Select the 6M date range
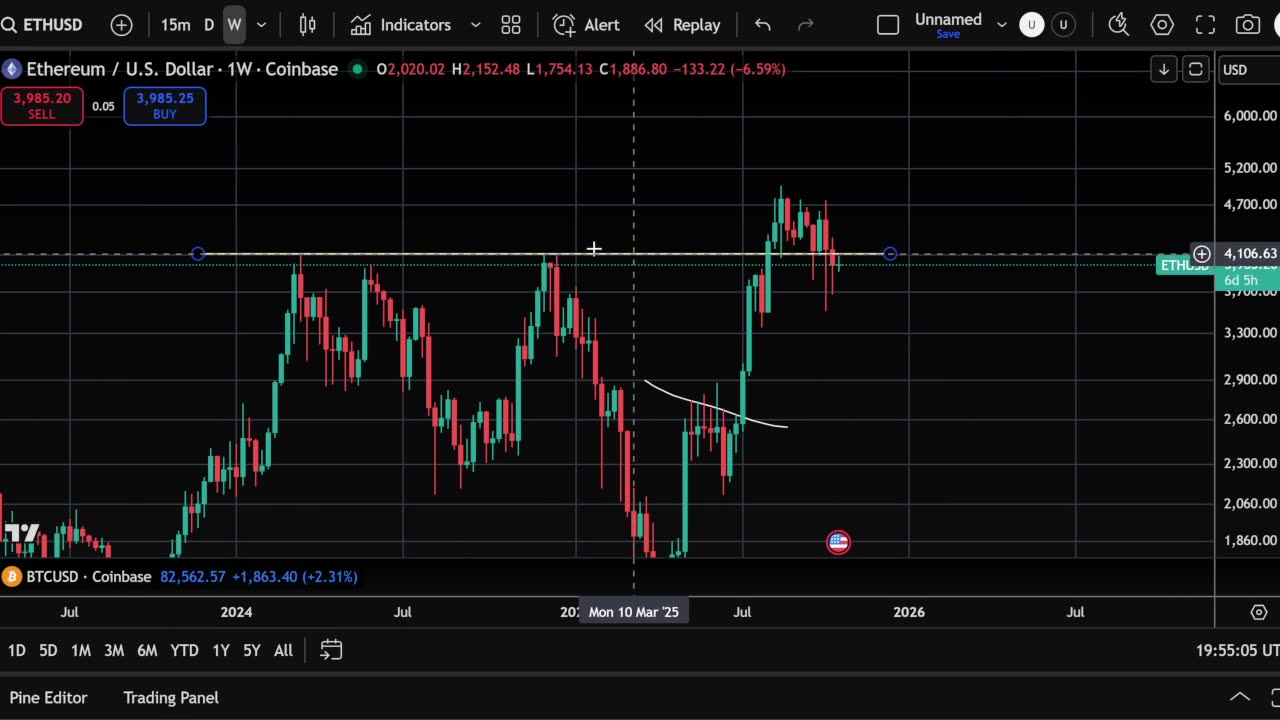 pyautogui.click(x=147, y=651)
